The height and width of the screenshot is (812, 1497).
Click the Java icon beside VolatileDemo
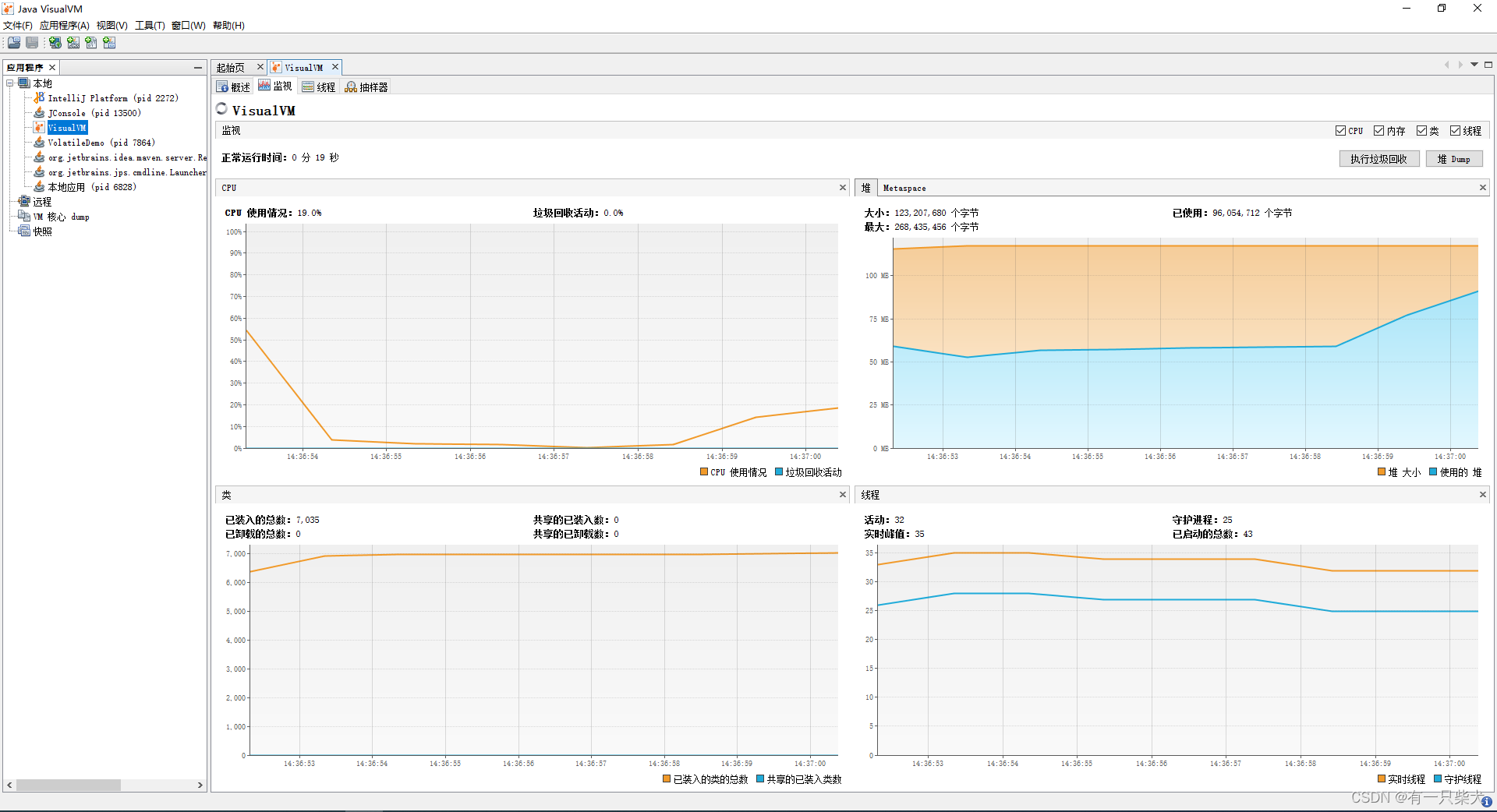[39, 143]
